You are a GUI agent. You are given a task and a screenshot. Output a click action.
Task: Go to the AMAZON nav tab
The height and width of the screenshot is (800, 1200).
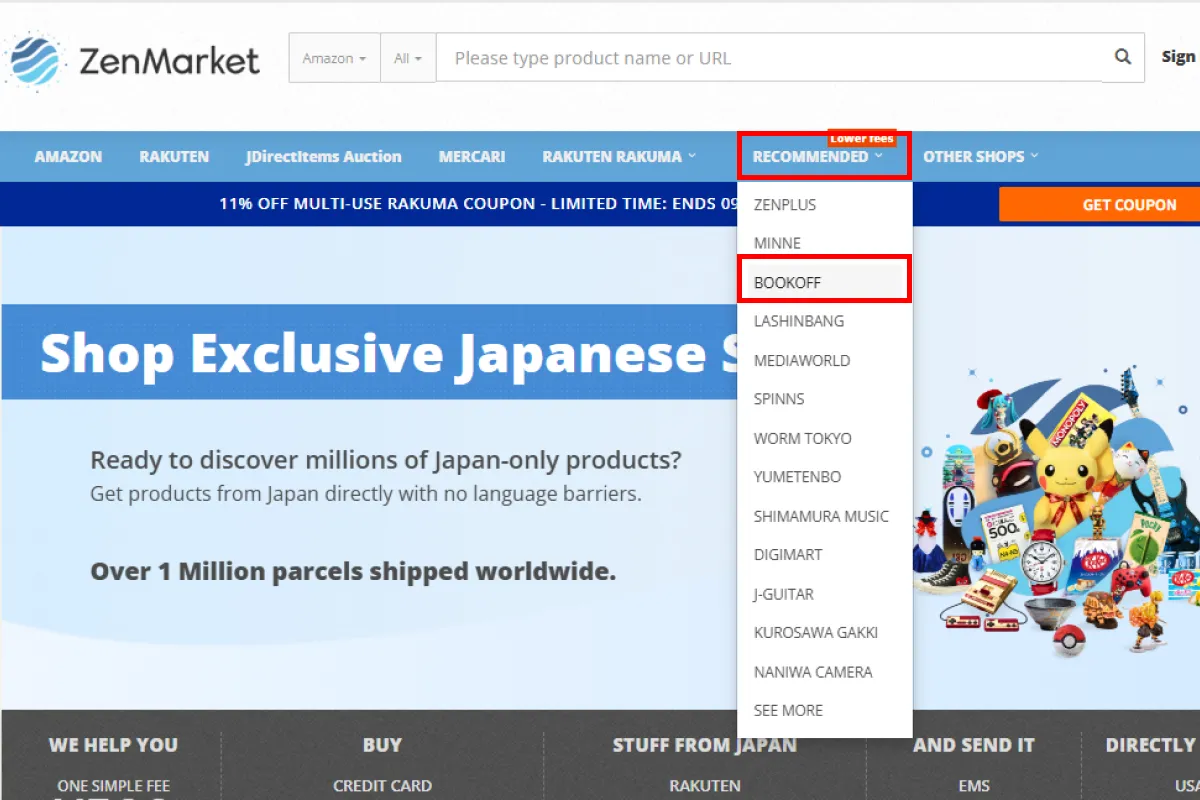(x=68, y=157)
